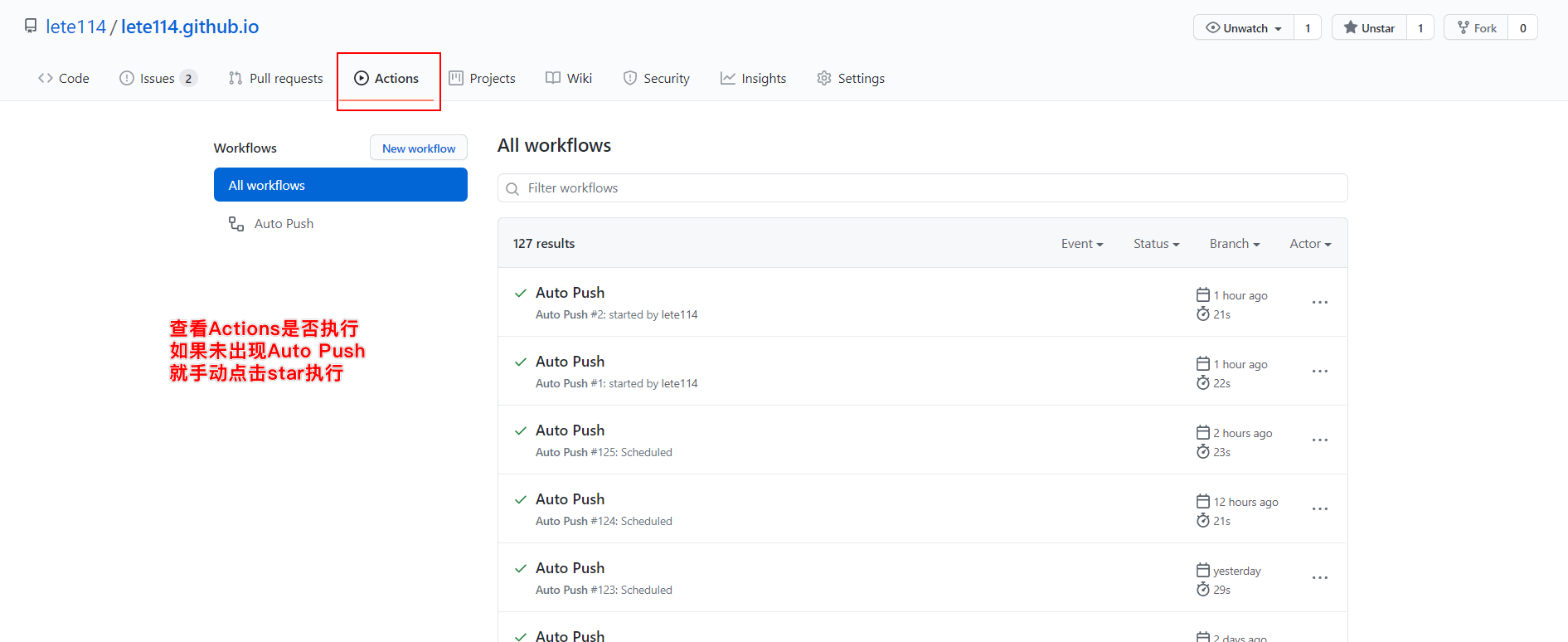Click the Auto Push workflow icon in sidebar
Image resolution: width=1568 pixels, height=642 pixels.
click(x=236, y=224)
